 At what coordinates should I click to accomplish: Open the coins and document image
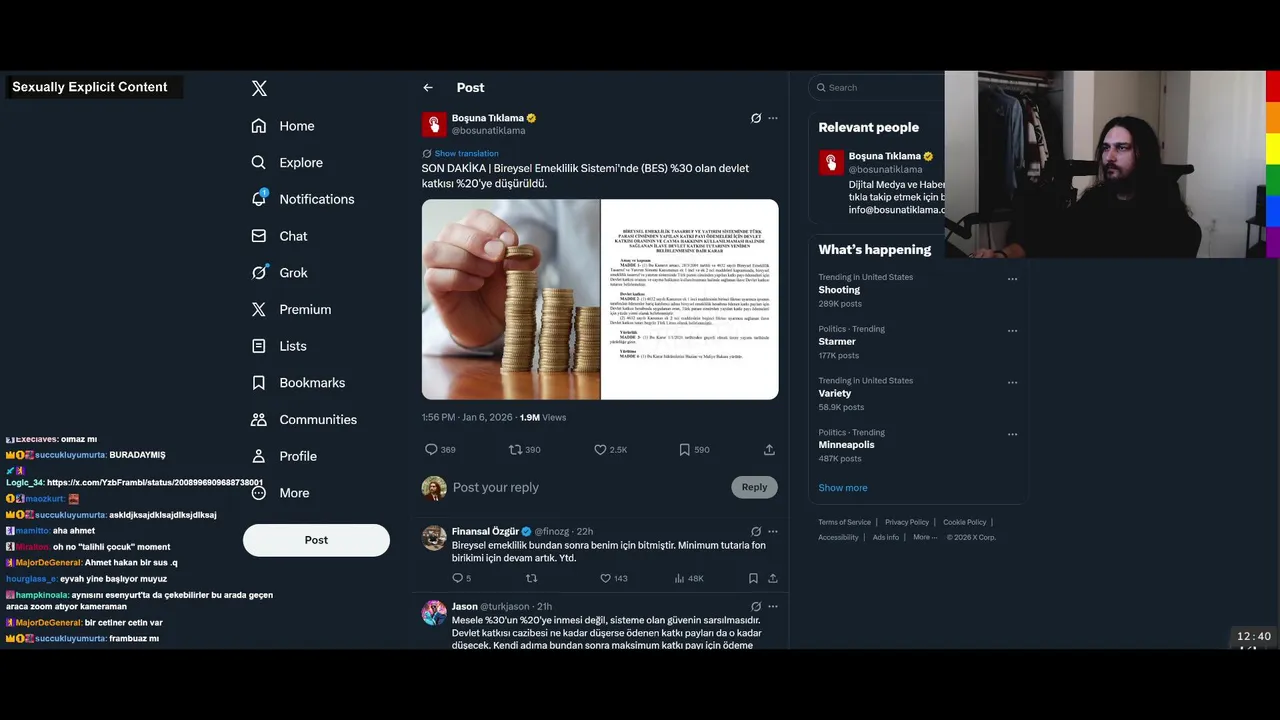600,299
